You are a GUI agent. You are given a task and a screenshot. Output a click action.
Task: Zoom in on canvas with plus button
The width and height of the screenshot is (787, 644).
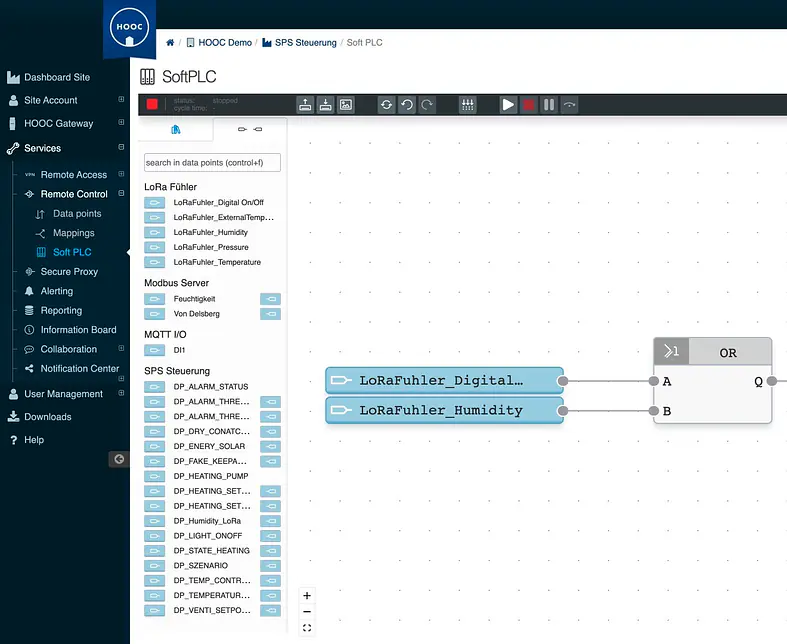pos(307,596)
